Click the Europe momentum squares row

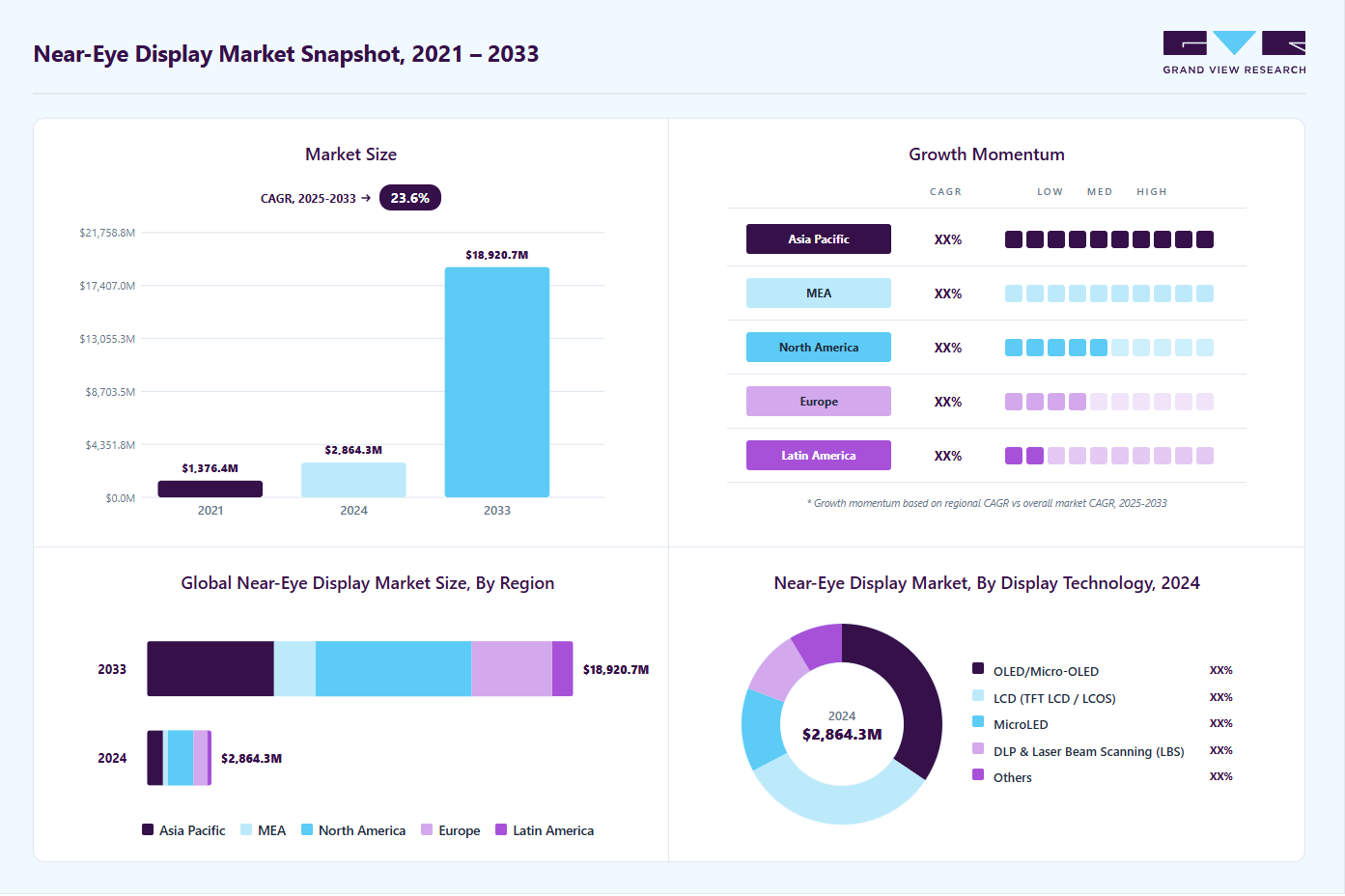click(1109, 402)
